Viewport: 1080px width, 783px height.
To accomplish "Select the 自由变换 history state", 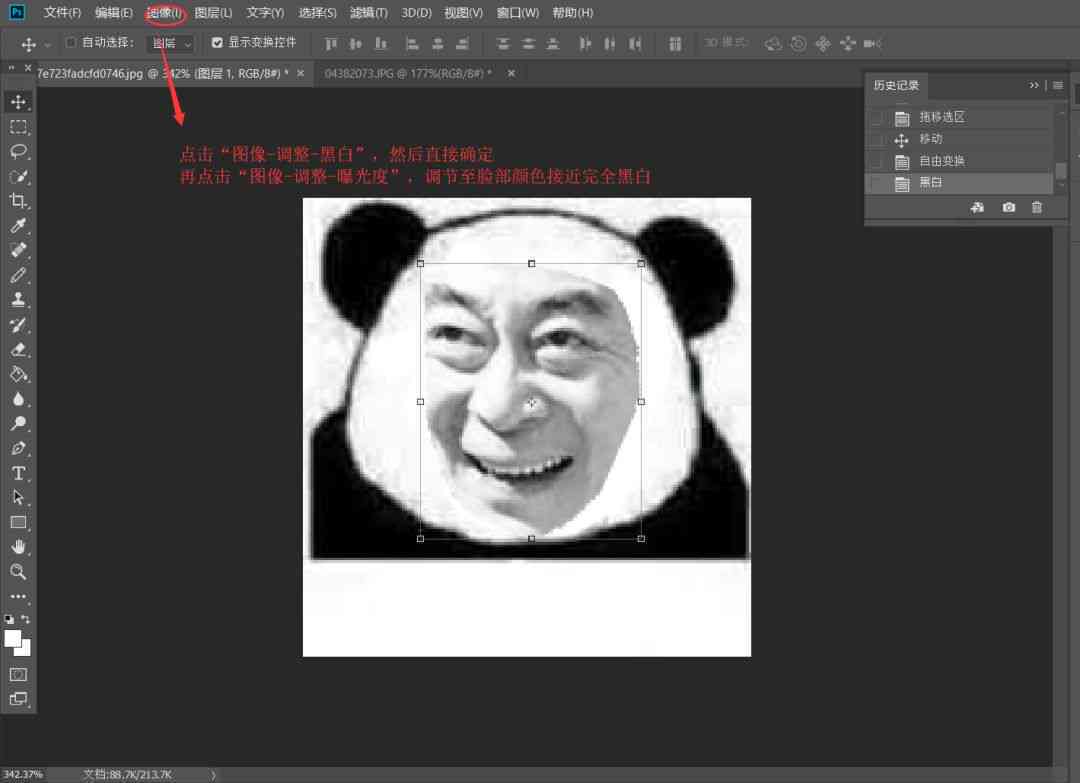I will tap(958, 162).
